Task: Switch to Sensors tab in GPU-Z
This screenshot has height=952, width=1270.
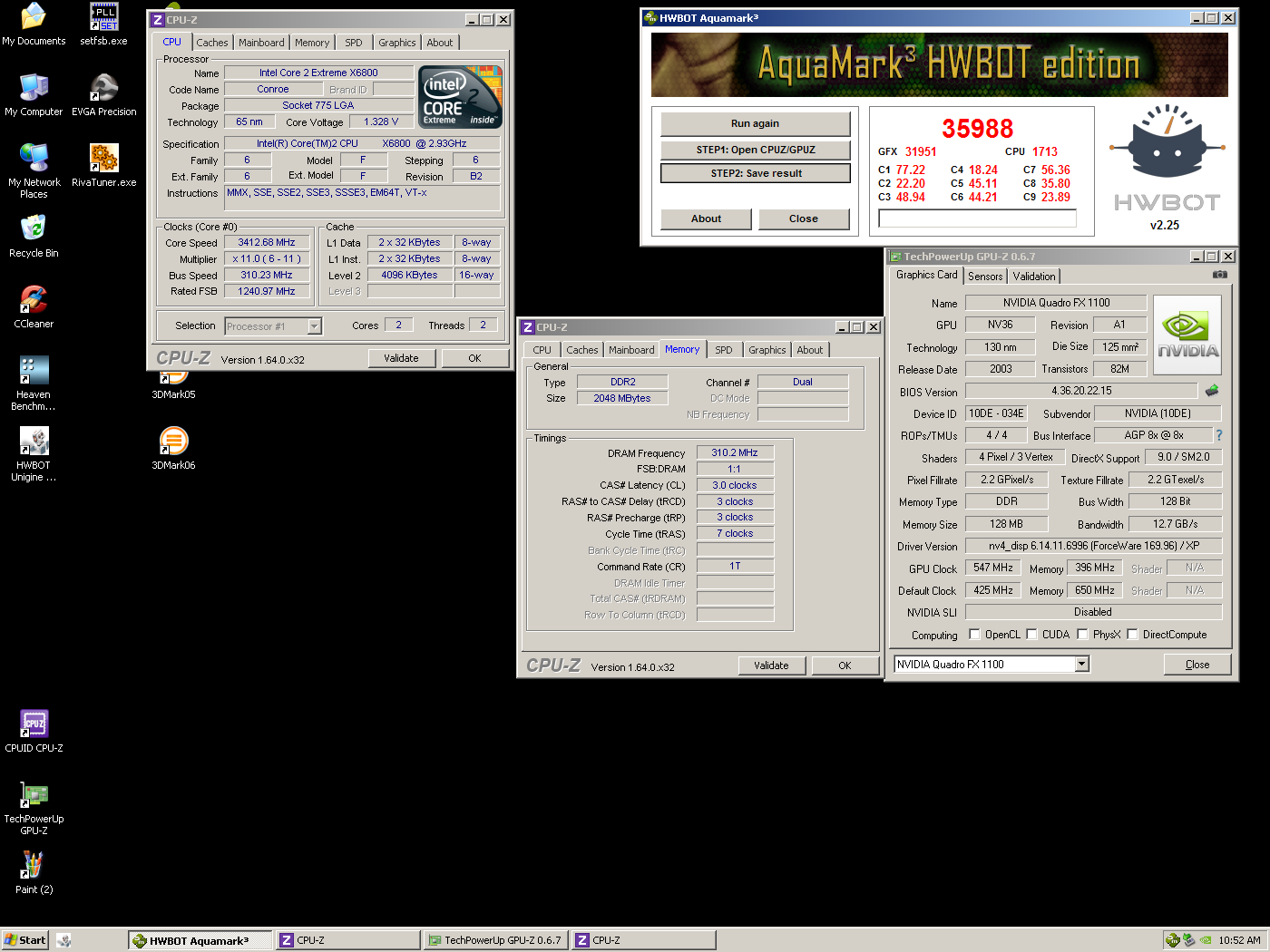Action: (x=985, y=277)
